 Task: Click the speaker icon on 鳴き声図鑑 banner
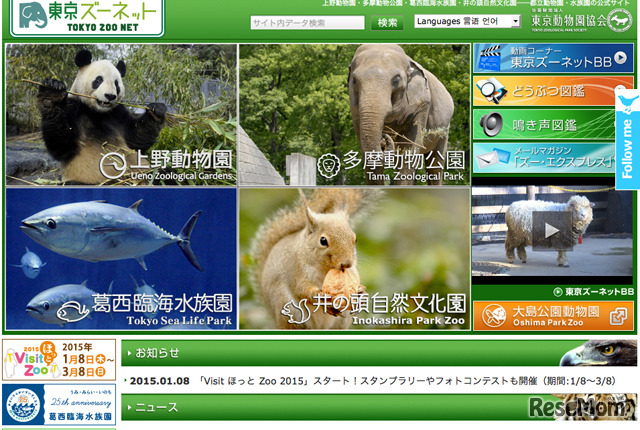point(491,124)
